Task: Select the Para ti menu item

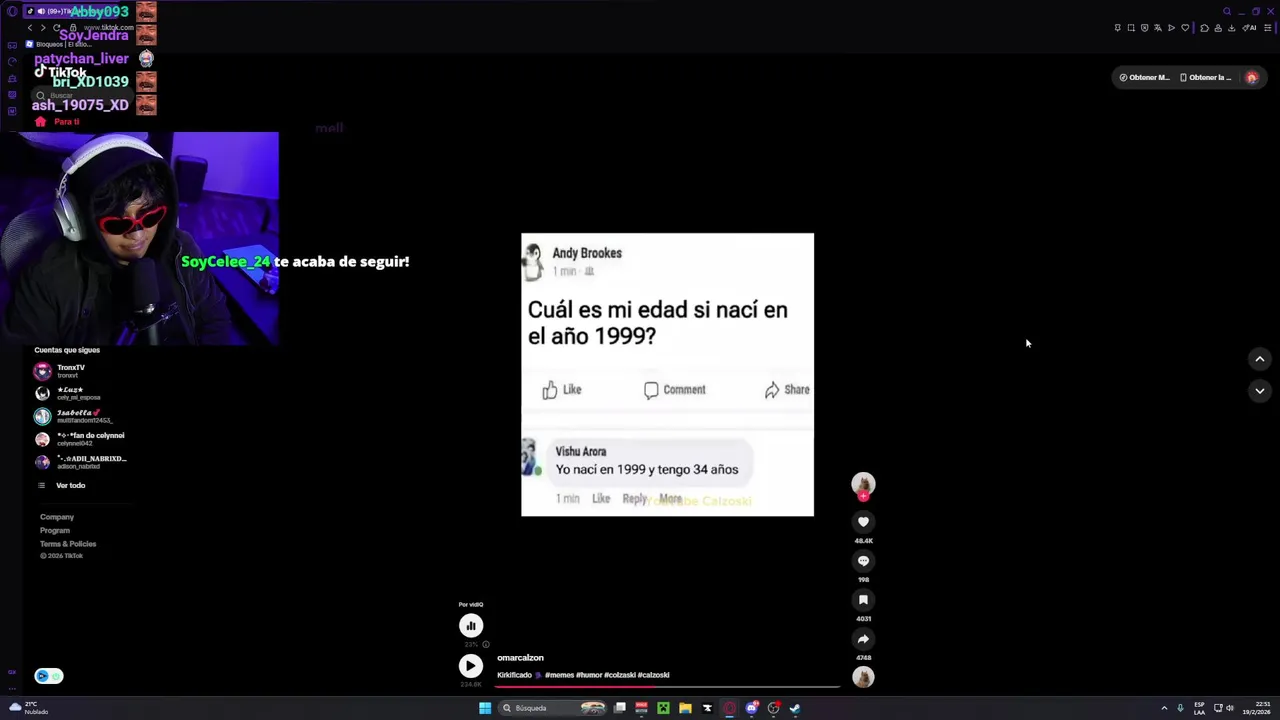Action: click(57, 122)
